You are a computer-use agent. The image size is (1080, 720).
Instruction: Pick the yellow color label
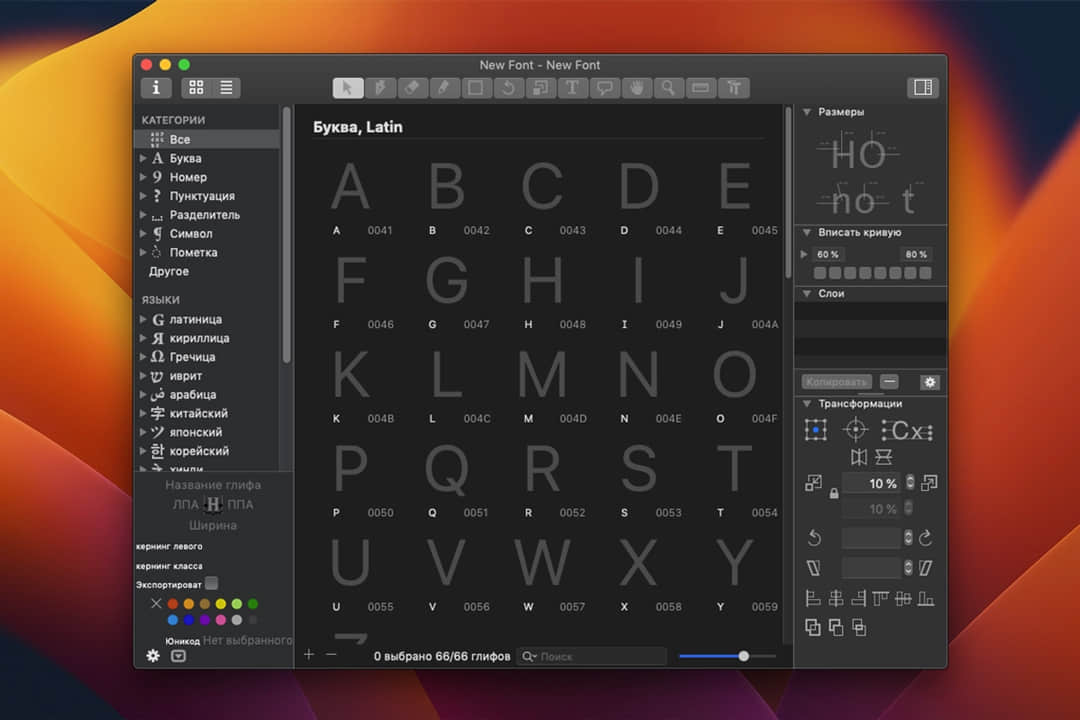coord(220,604)
